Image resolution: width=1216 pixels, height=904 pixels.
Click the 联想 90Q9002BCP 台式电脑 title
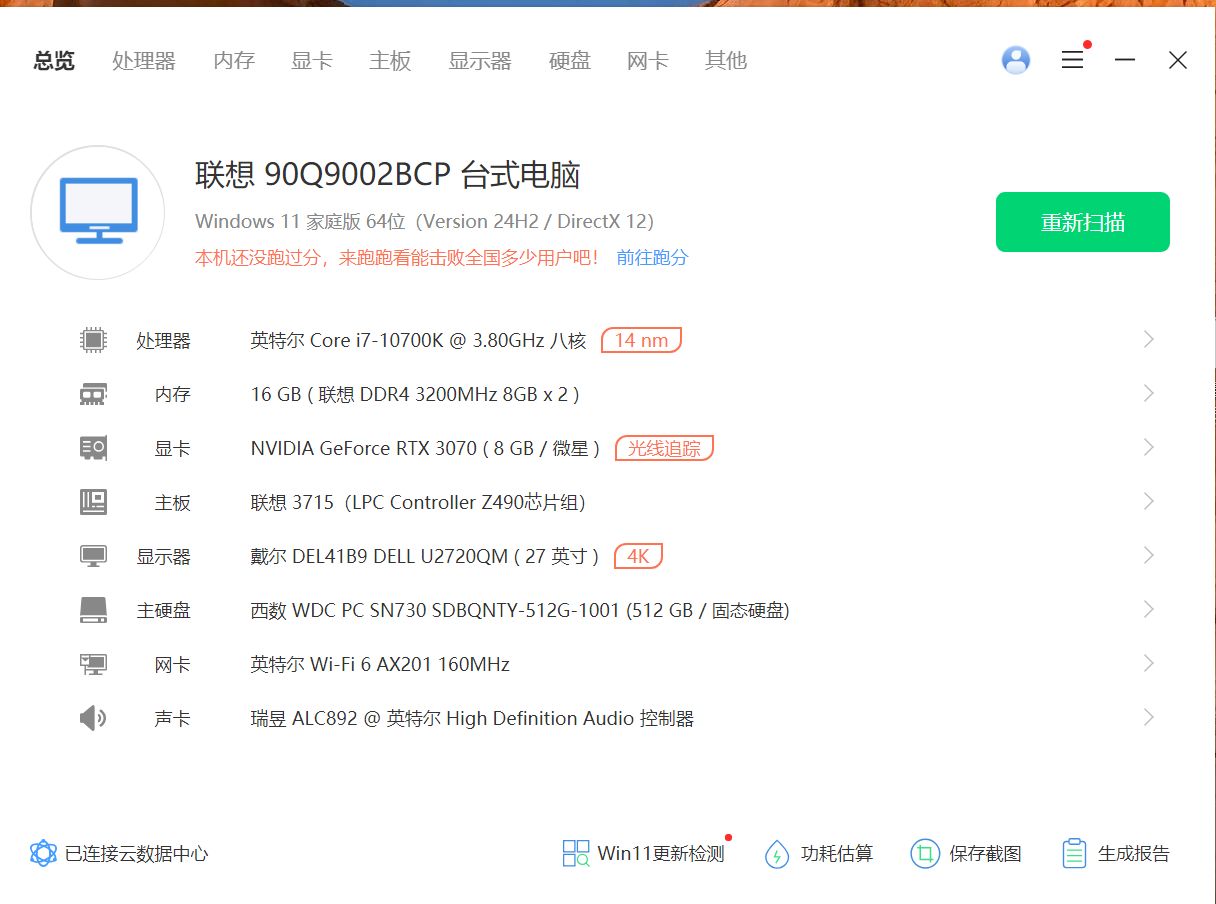[x=388, y=175]
